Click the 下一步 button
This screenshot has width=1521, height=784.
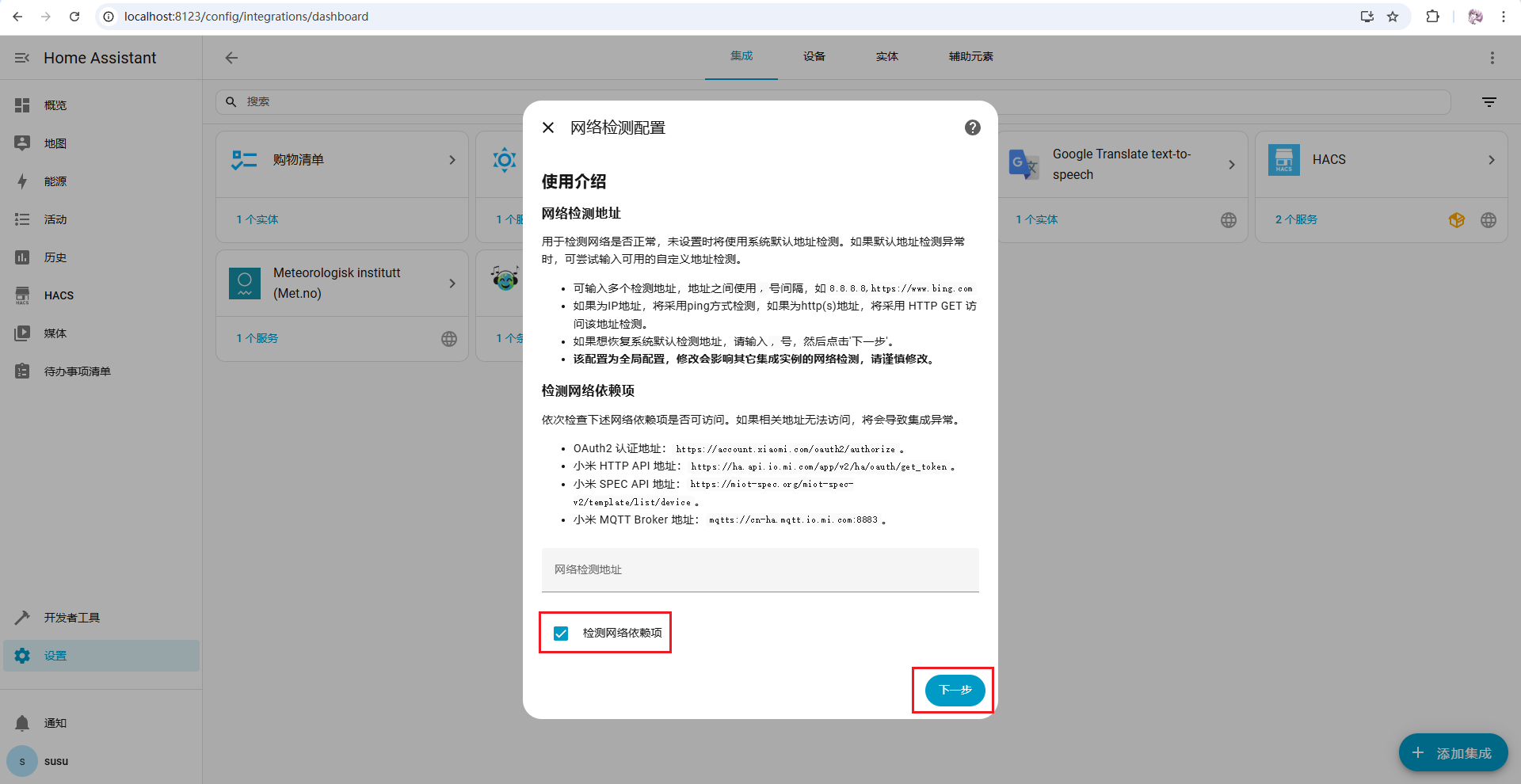pos(955,691)
